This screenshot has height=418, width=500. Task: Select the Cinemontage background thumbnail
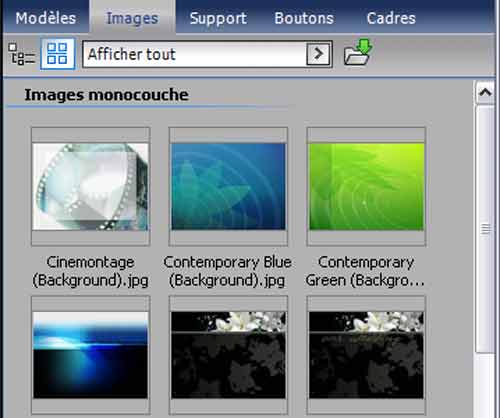coord(91,187)
